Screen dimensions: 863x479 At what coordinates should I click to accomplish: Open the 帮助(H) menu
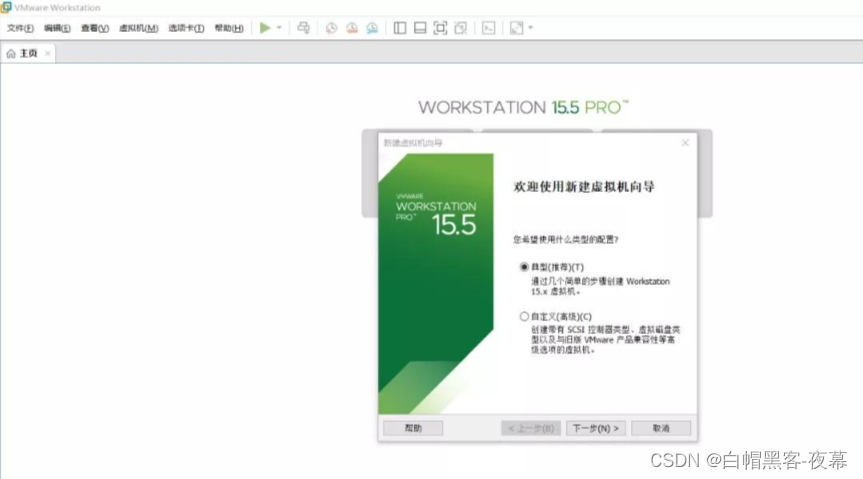[229, 28]
